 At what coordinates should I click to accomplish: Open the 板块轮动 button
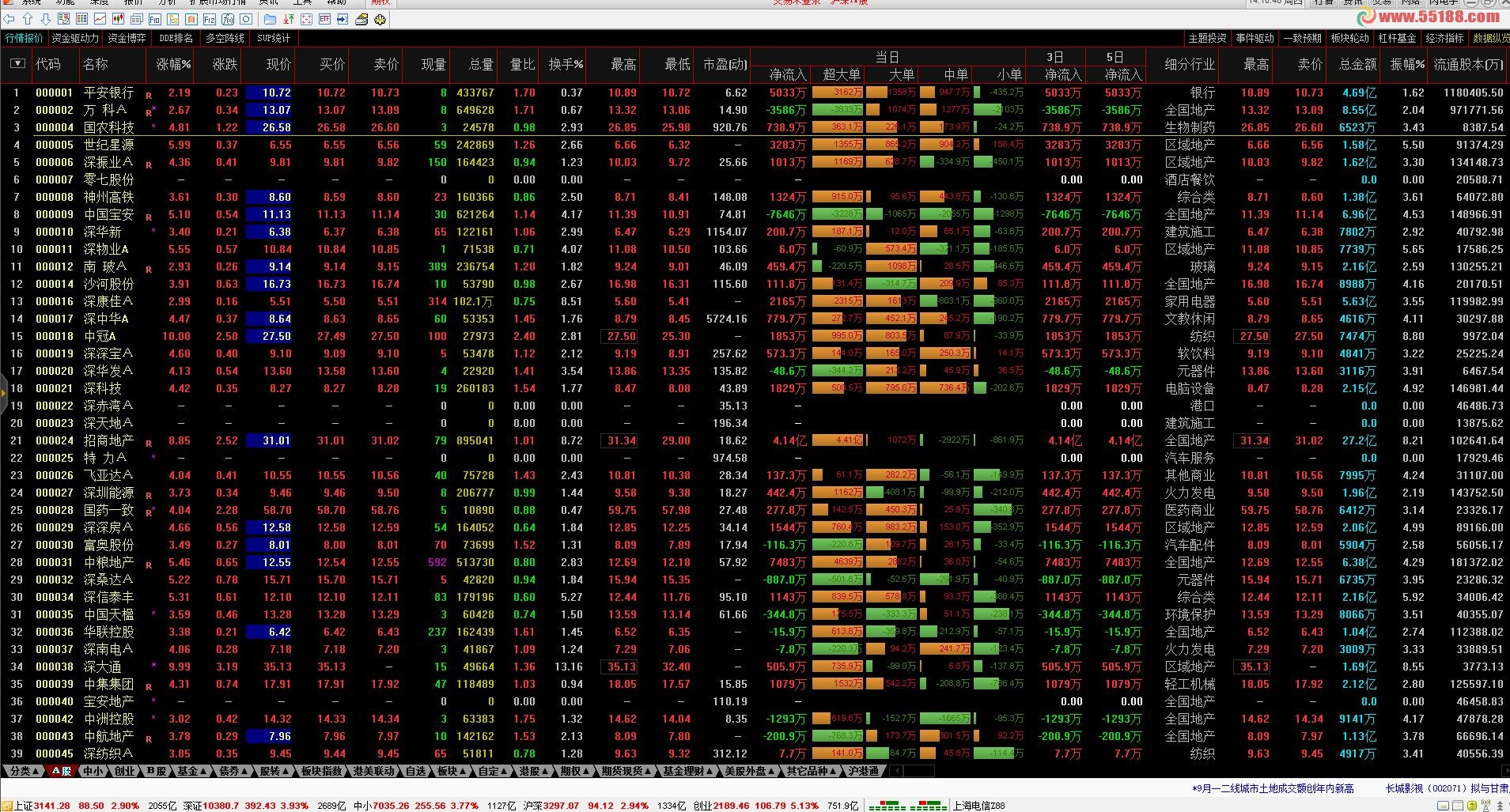[x=1349, y=38]
